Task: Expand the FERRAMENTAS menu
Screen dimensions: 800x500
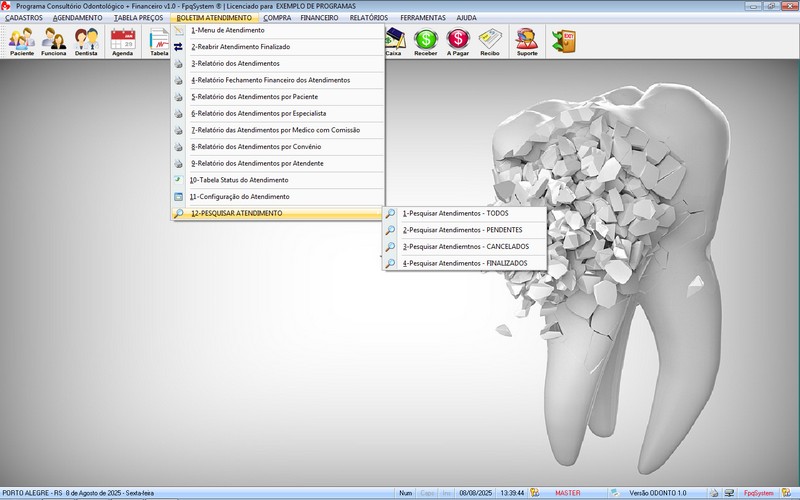Action: pos(423,18)
